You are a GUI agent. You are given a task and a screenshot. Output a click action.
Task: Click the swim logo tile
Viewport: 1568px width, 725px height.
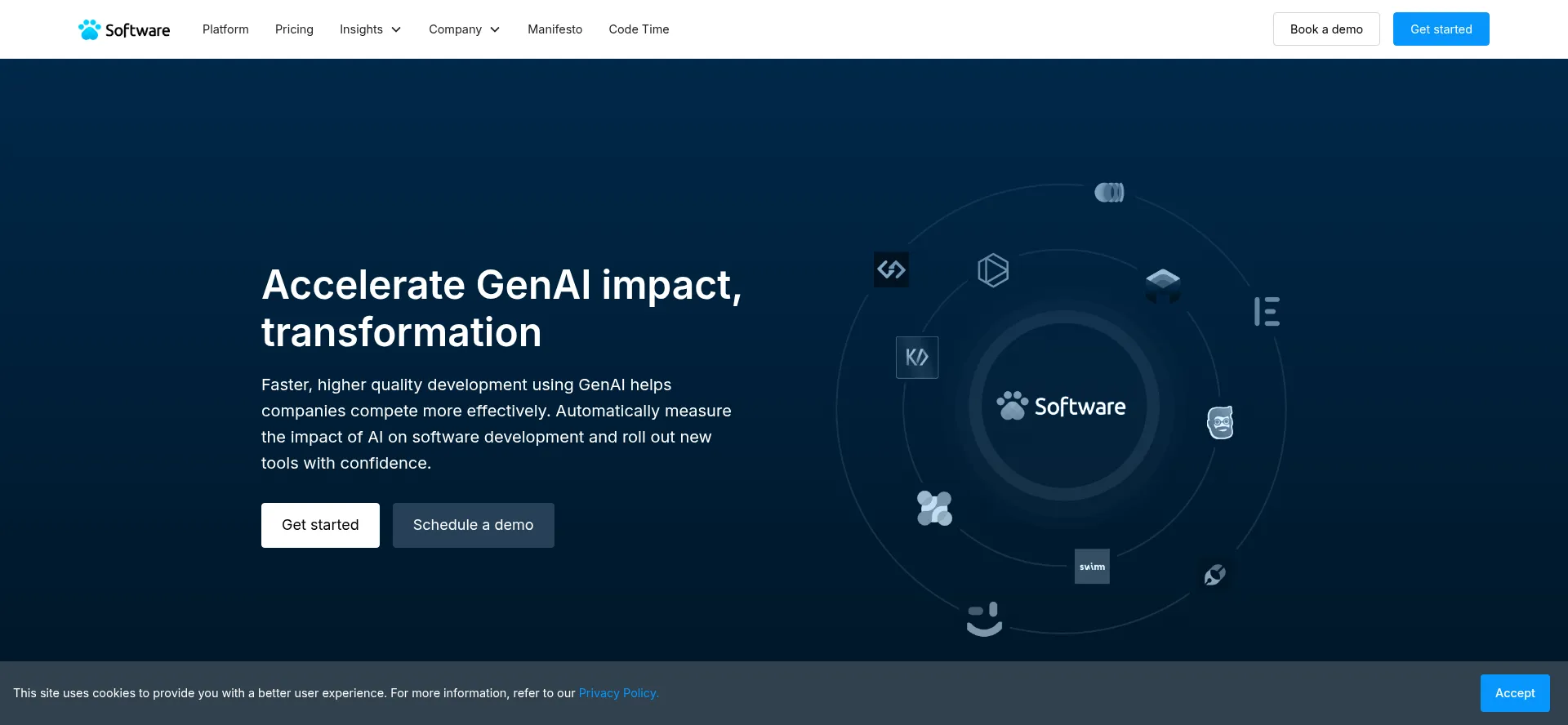click(1092, 567)
